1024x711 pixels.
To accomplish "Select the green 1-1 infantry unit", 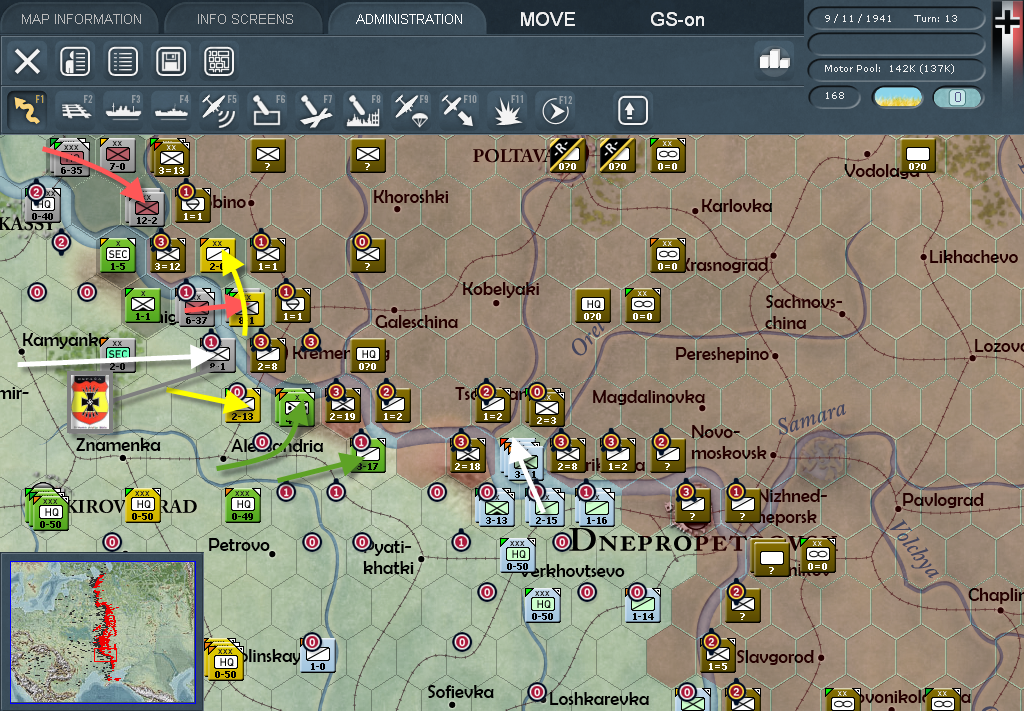I will [x=142, y=306].
